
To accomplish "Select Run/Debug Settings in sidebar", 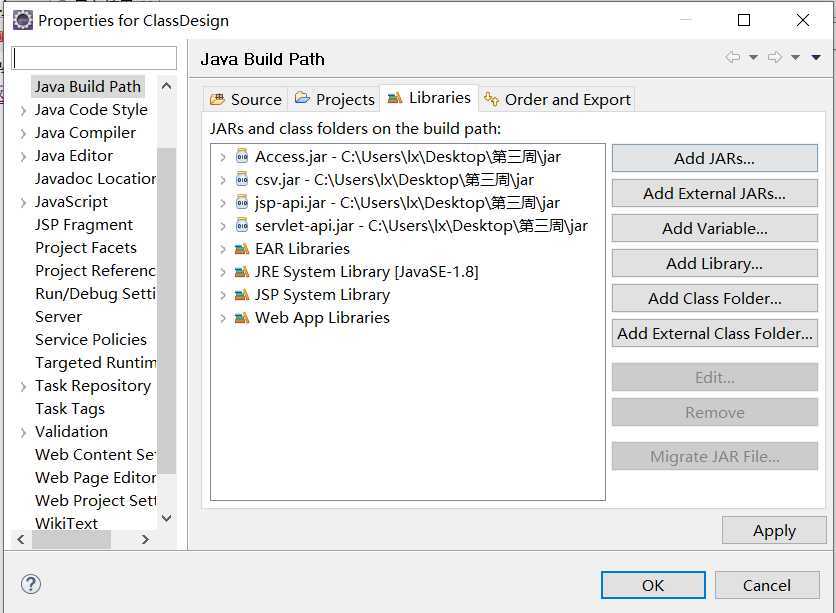I will coord(95,294).
